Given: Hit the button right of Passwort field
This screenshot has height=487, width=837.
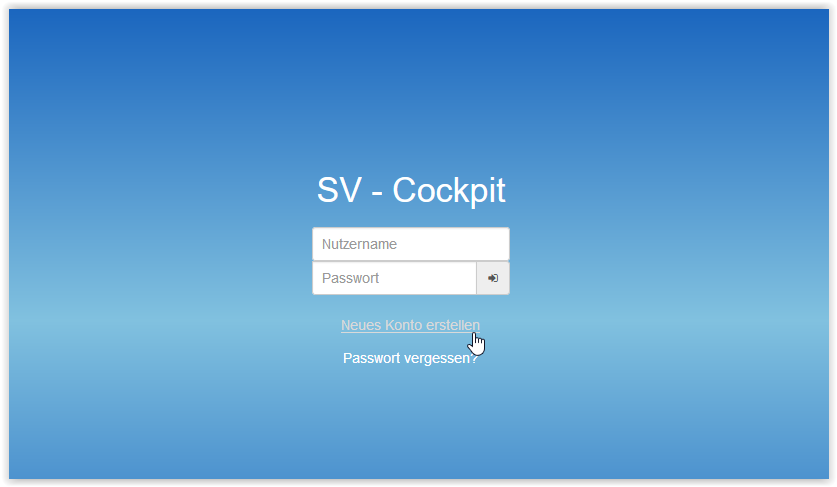Looking at the screenshot, I should click(x=493, y=278).
